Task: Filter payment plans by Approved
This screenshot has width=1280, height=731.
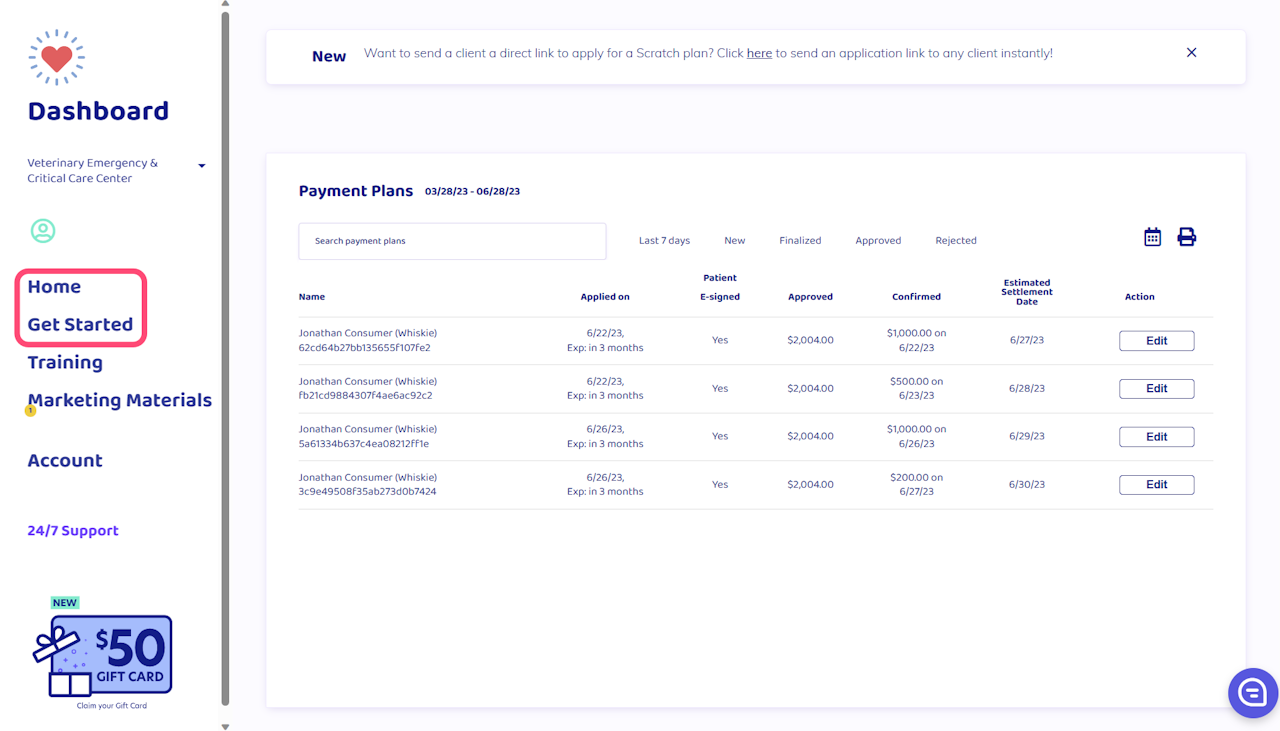Action: coord(878,241)
